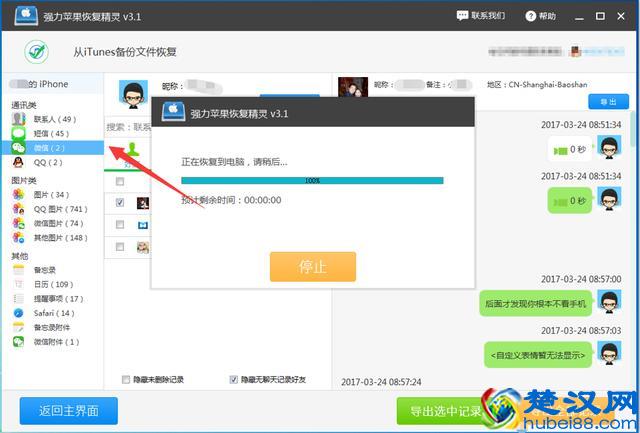Open the QQ penguin icon
640x433 pixels.
(x=18, y=162)
